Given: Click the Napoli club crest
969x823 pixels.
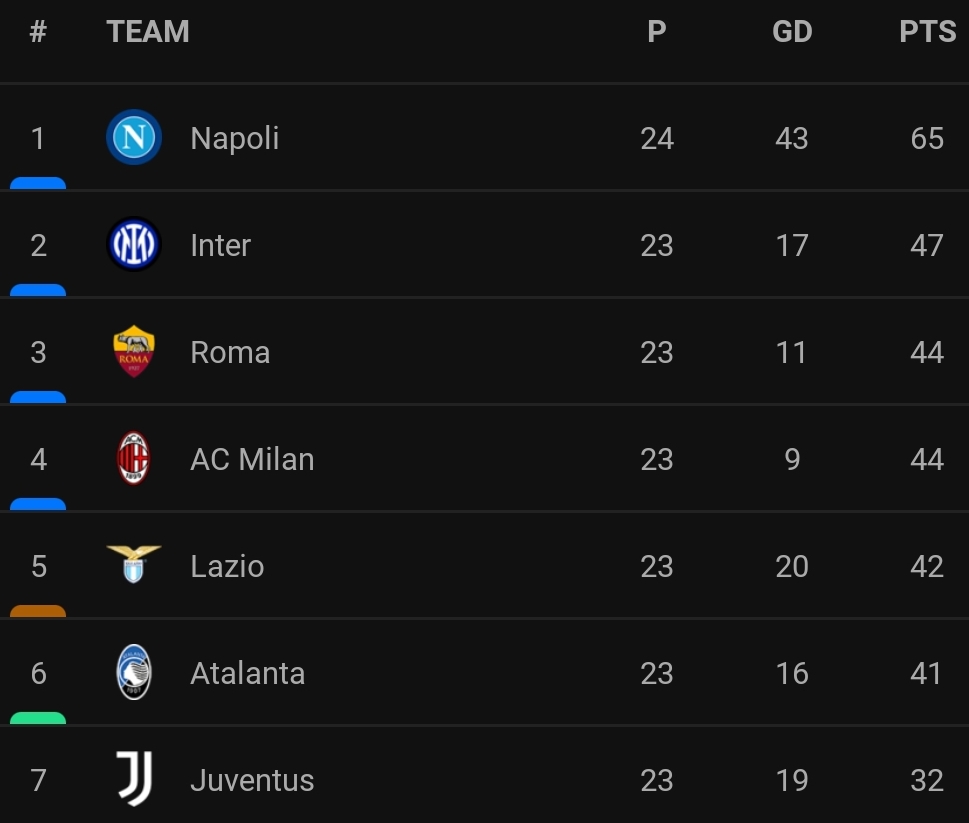Looking at the screenshot, I should (x=134, y=138).
